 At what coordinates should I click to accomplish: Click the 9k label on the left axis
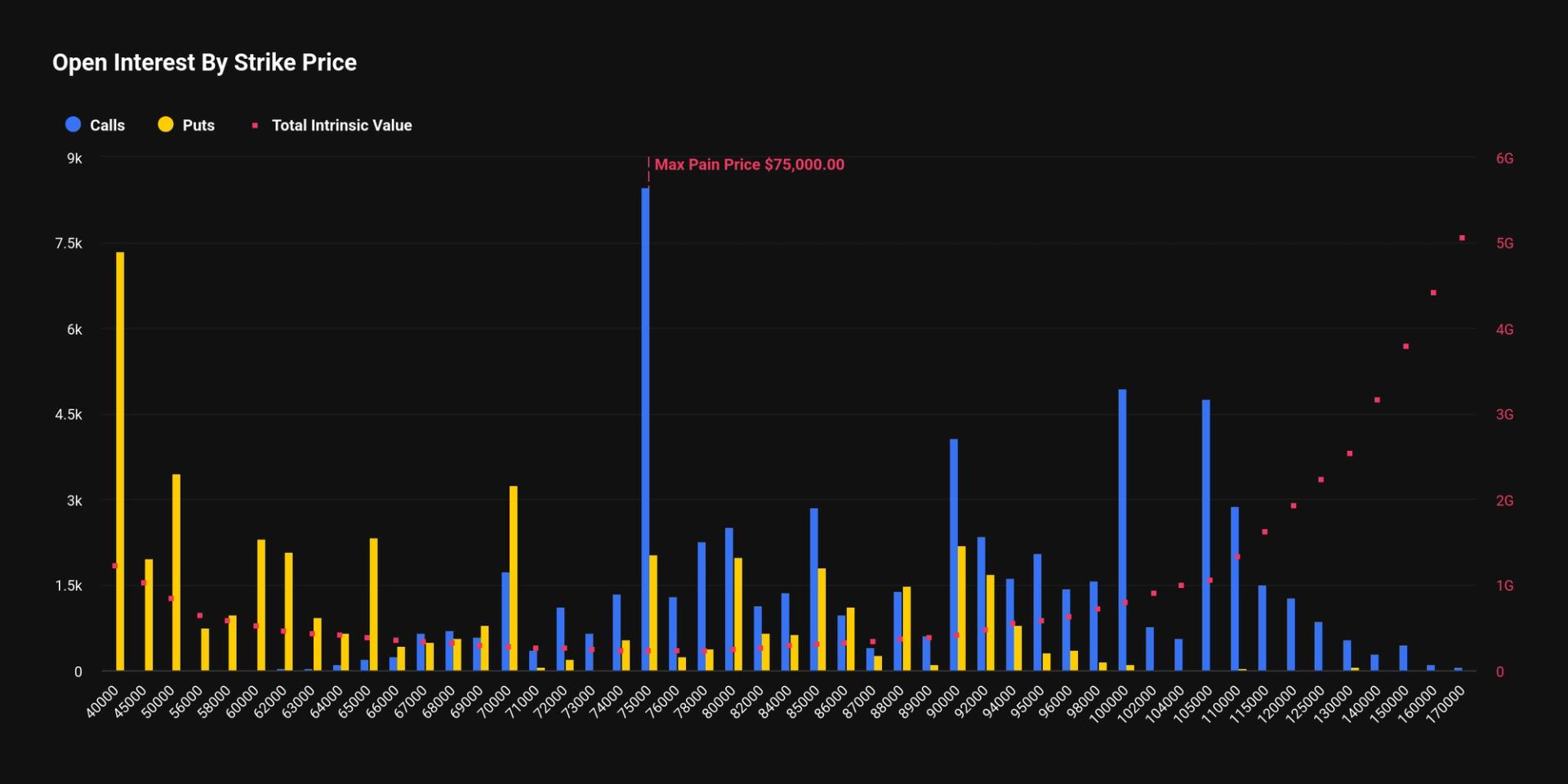pos(74,158)
